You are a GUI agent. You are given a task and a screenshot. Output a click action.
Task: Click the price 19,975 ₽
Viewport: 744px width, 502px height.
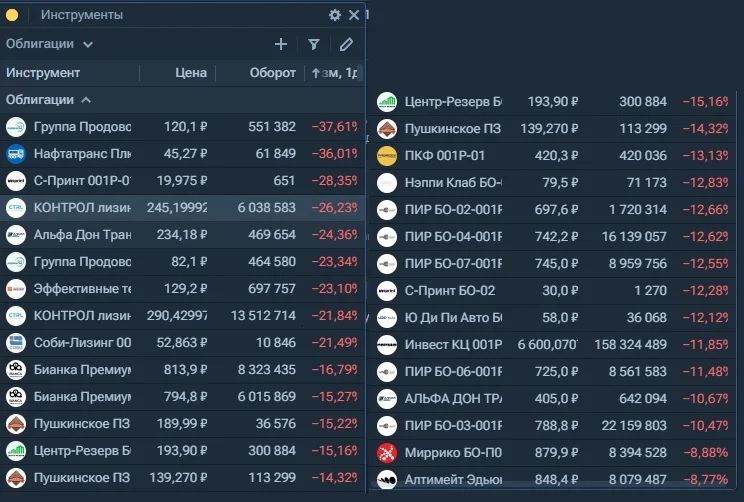coord(182,181)
